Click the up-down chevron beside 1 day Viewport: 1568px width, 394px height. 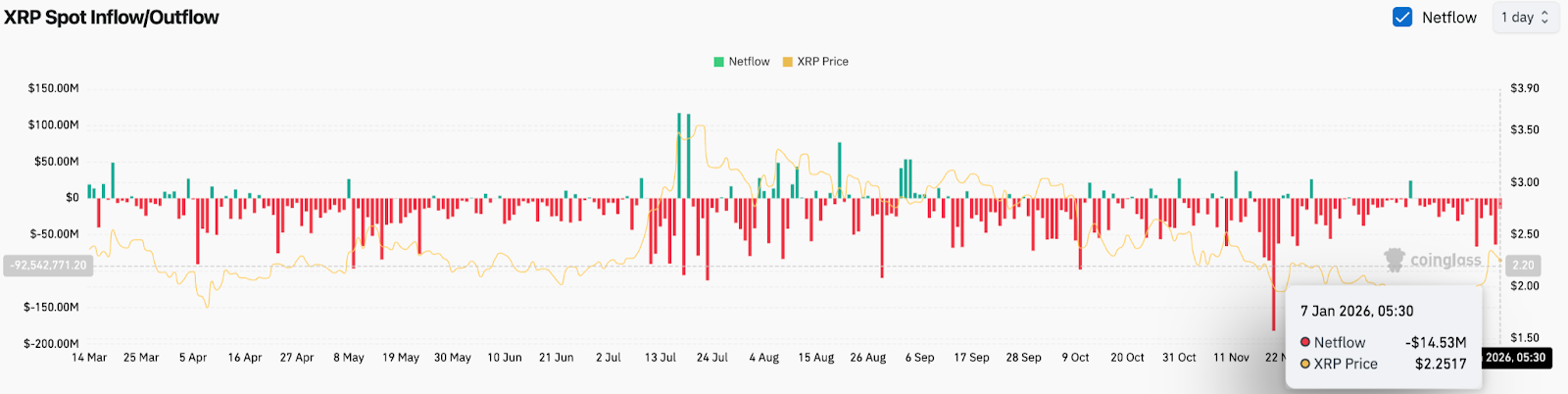(x=1544, y=18)
